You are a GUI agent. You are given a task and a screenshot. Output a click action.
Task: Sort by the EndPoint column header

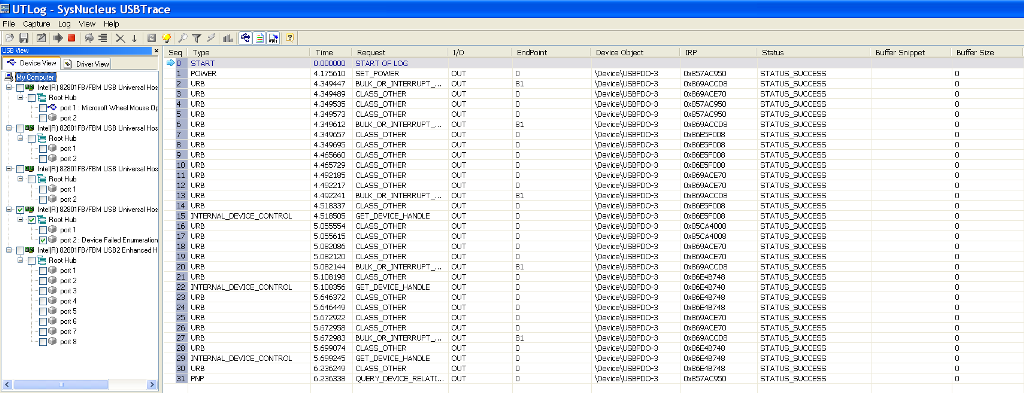551,52
